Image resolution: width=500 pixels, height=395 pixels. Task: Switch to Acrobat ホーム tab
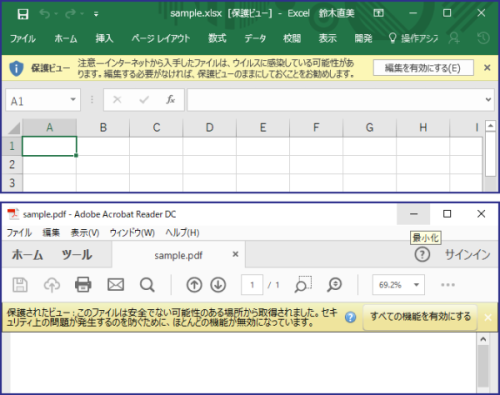tap(28, 255)
